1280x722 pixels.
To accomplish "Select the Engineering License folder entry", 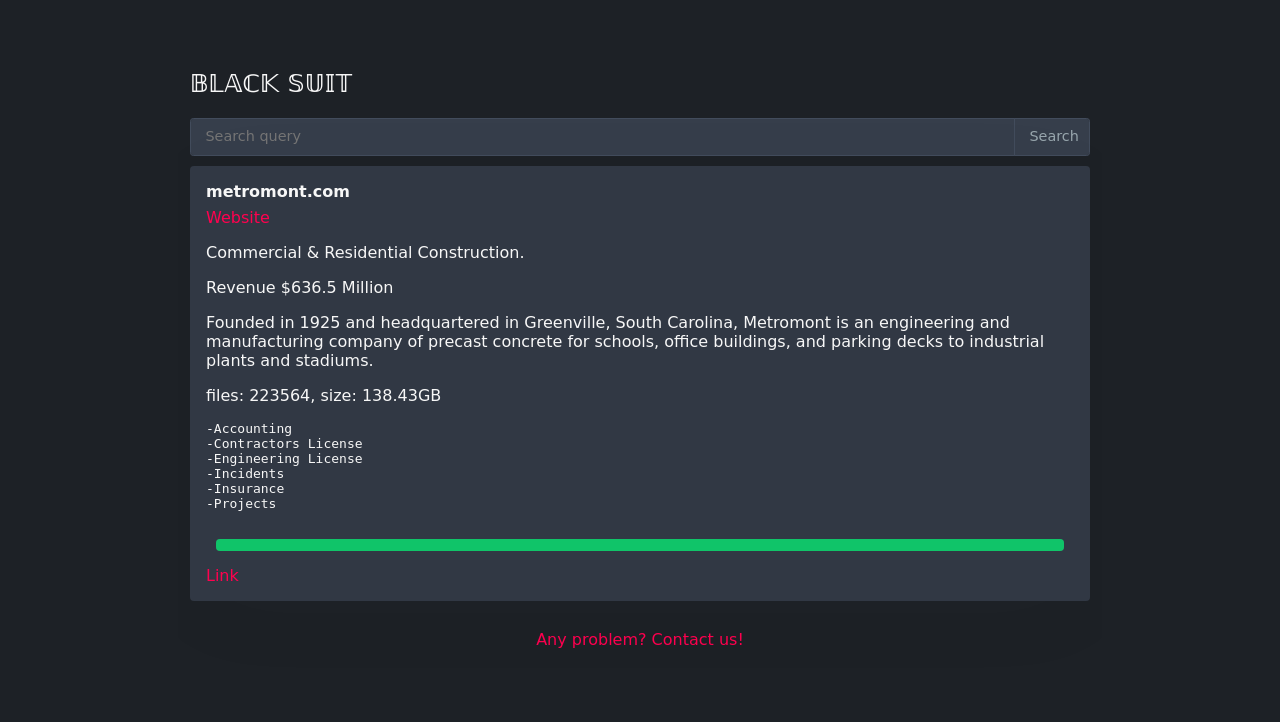I will tap(284, 459).
